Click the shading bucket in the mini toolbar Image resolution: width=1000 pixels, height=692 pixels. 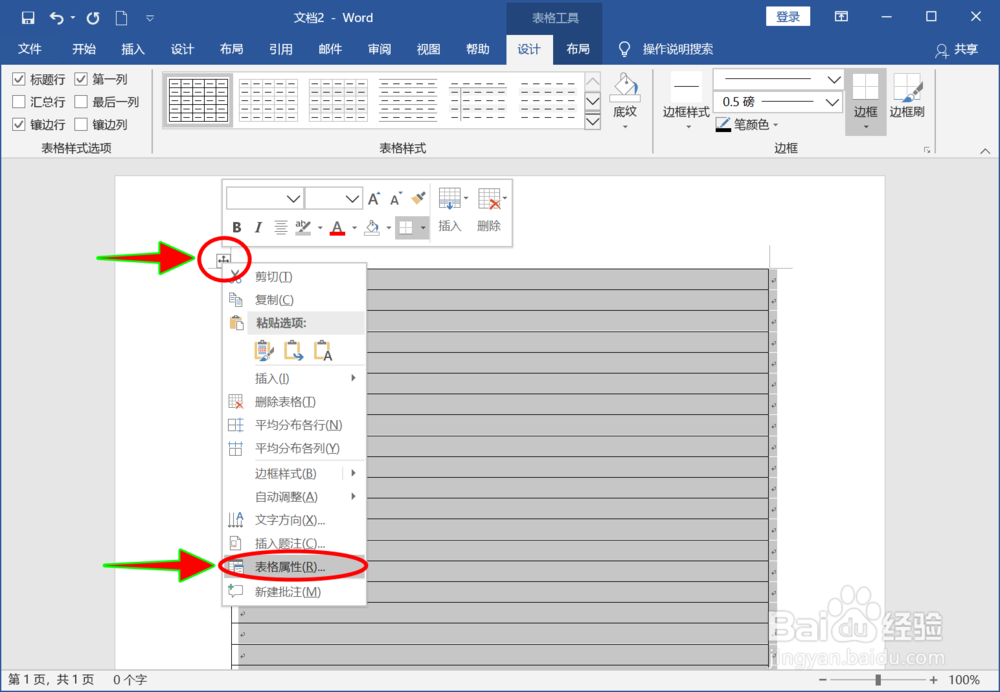[x=372, y=227]
